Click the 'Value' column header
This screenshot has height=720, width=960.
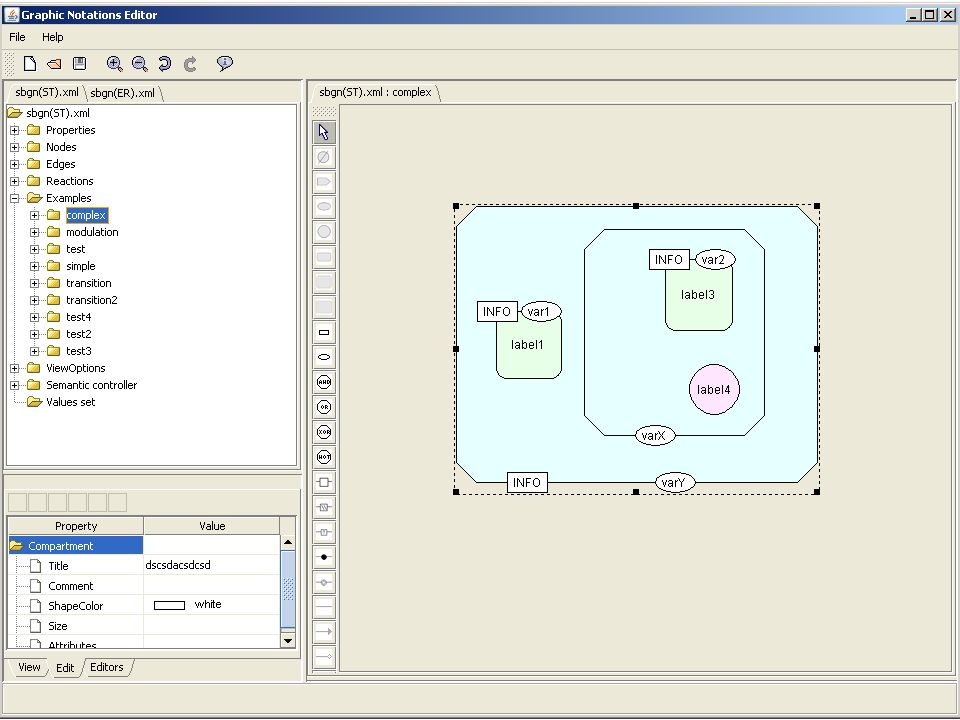tap(212, 526)
